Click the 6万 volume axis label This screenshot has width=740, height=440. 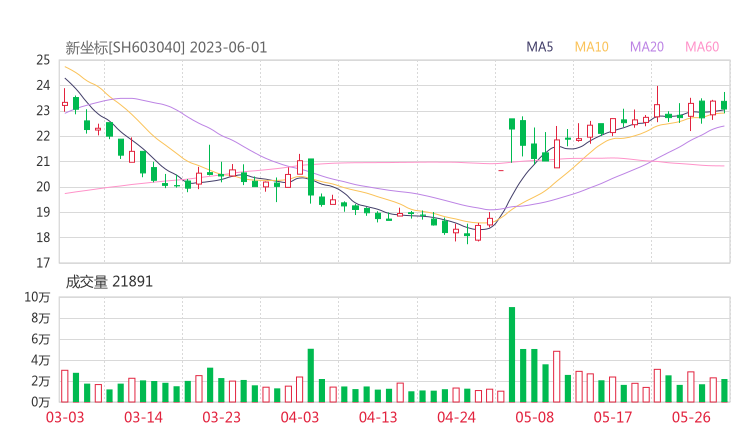coord(41,339)
